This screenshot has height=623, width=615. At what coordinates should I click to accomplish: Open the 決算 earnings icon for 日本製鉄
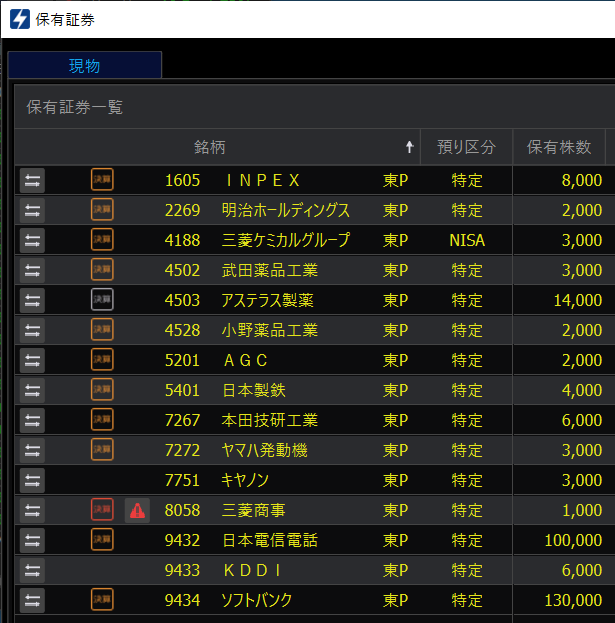pos(102,389)
